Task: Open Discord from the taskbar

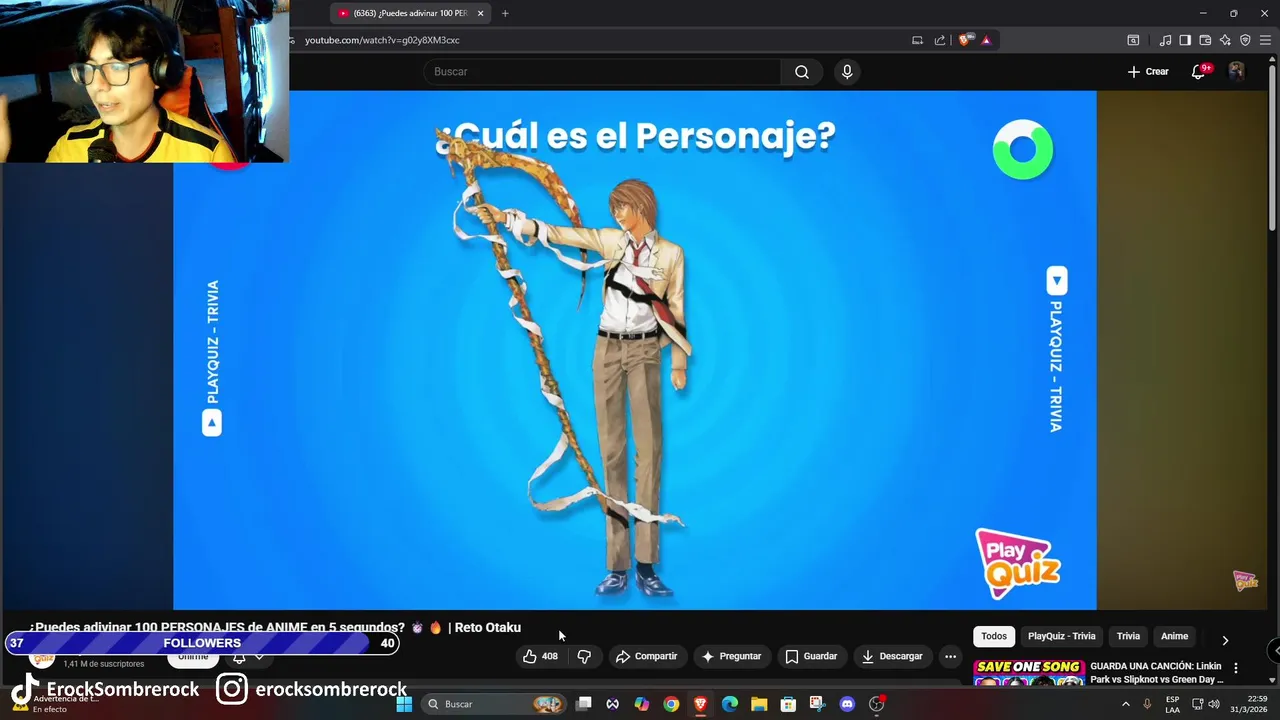Action: 847,704
